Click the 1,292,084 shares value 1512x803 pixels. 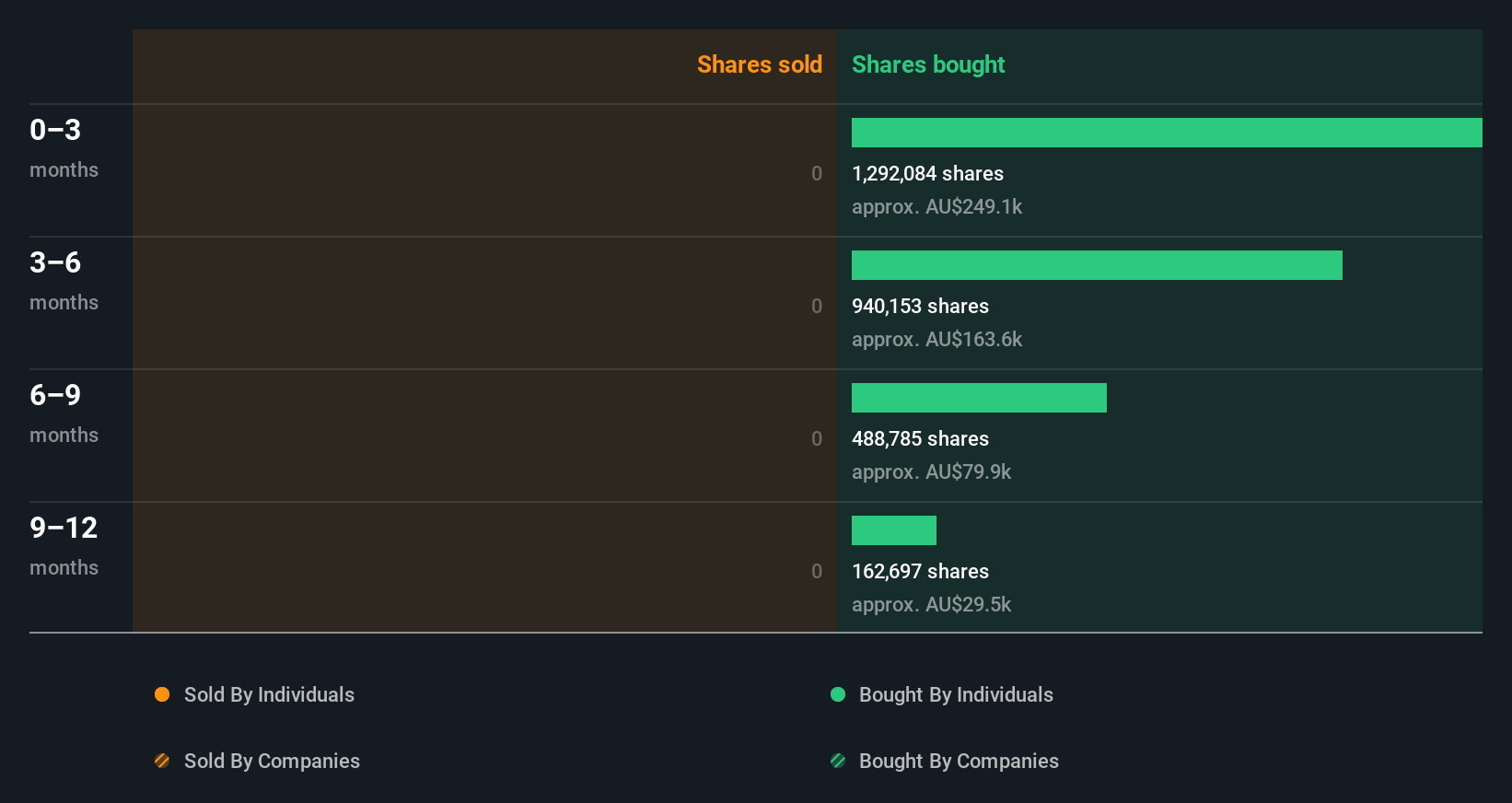coord(927,173)
